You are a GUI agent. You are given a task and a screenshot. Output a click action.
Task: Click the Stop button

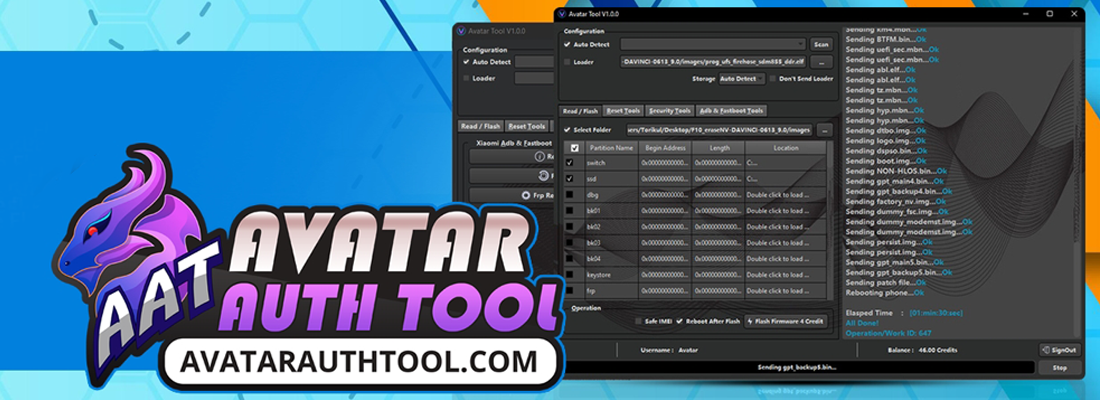(x=1060, y=368)
